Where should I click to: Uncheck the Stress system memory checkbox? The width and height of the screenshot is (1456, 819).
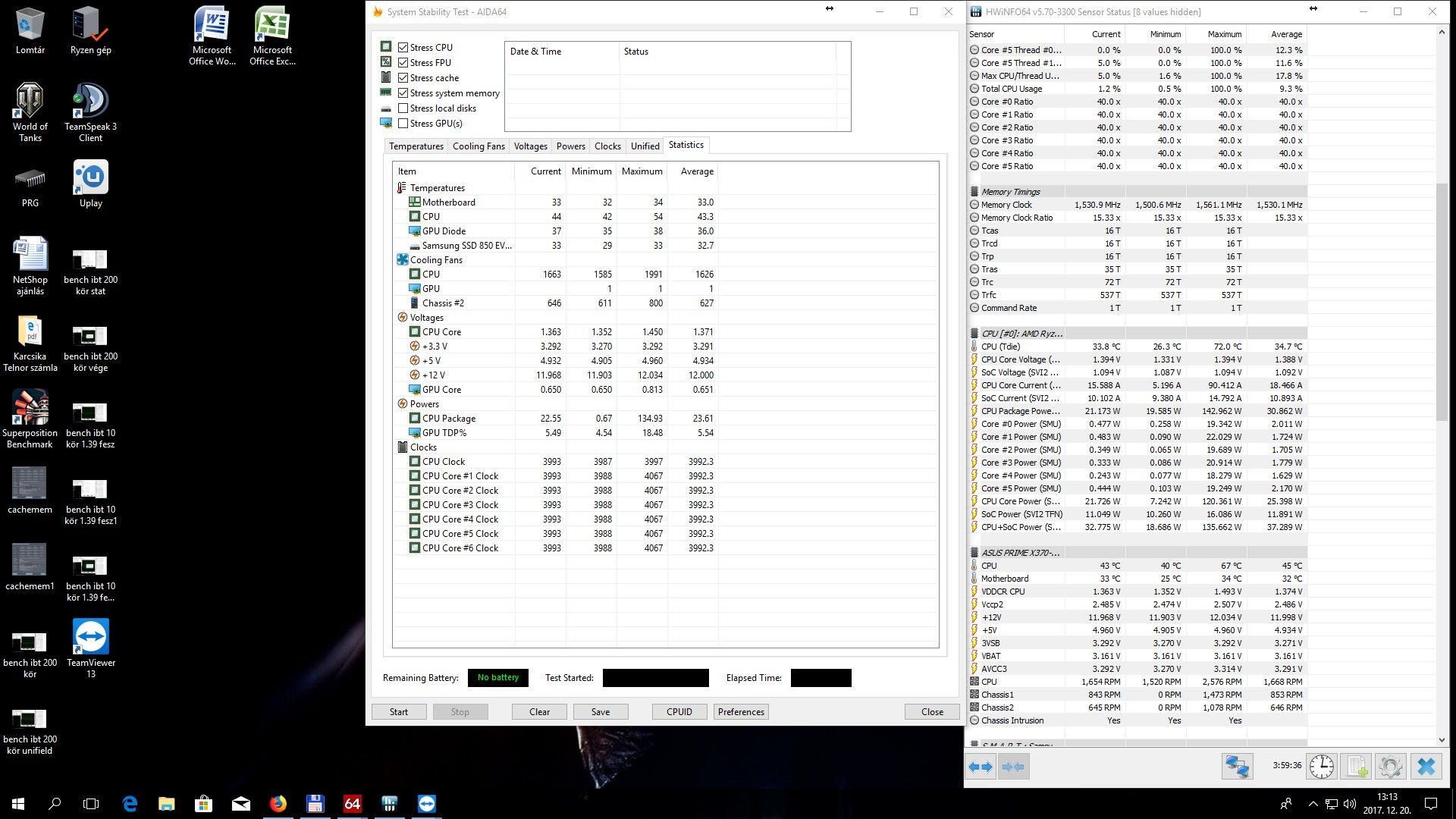coord(403,93)
